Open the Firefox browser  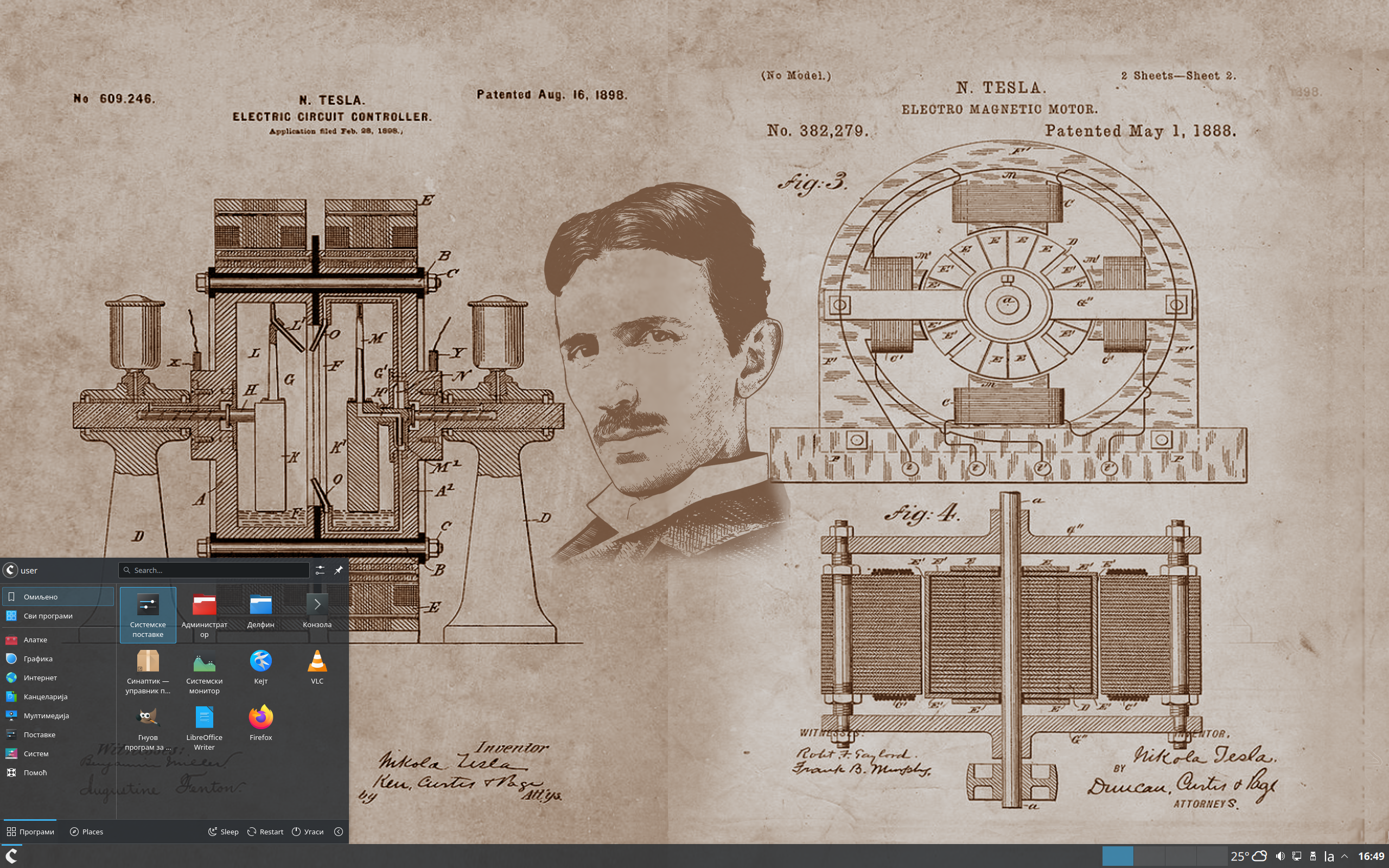point(260,727)
